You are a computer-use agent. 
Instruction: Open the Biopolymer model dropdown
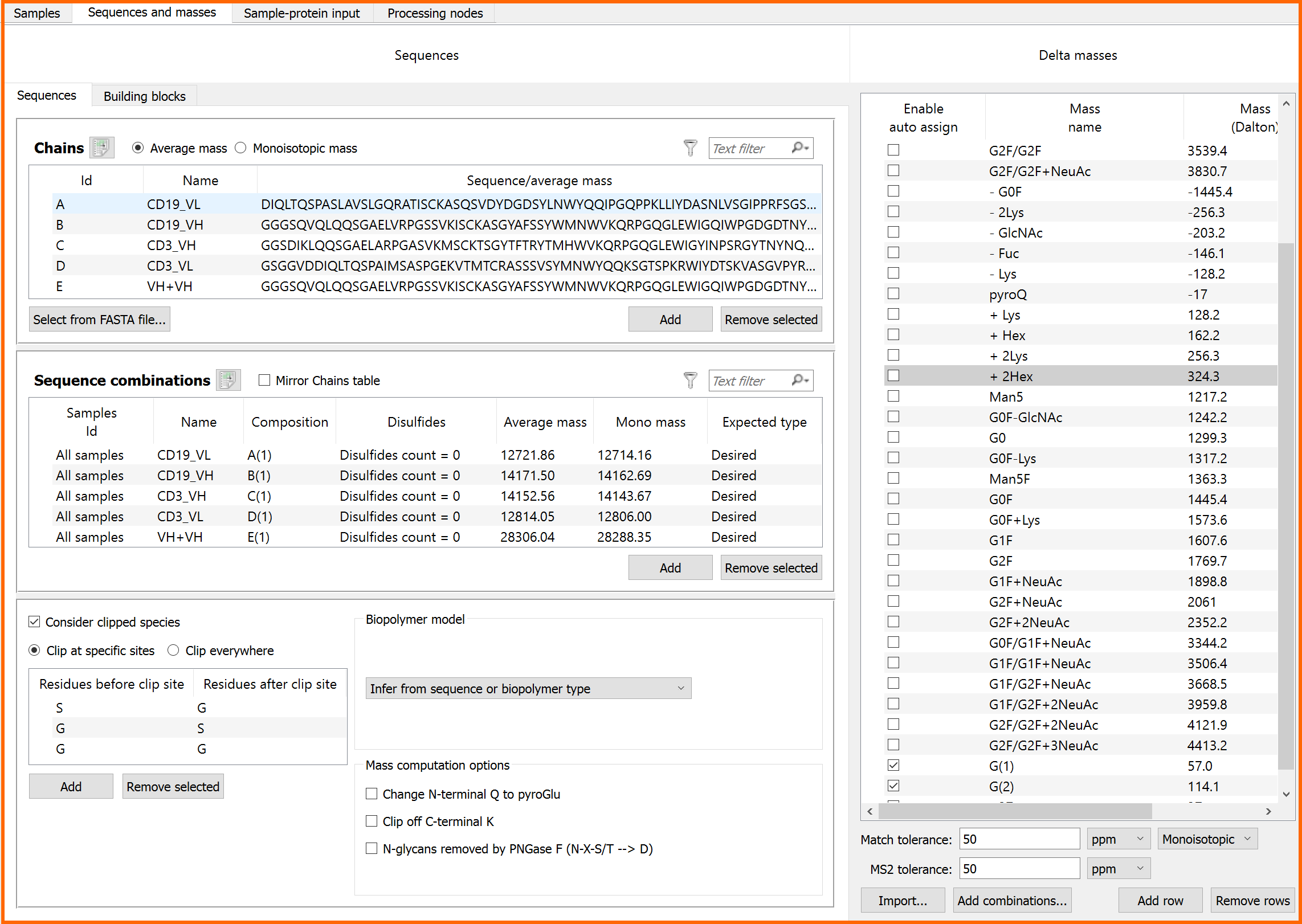[x=528, y=688]
